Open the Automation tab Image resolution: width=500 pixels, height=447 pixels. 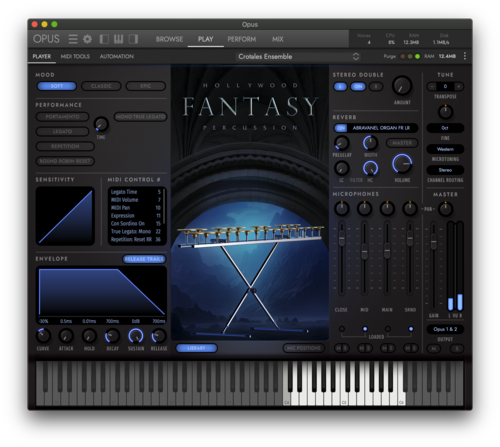[x=117, y=56]
